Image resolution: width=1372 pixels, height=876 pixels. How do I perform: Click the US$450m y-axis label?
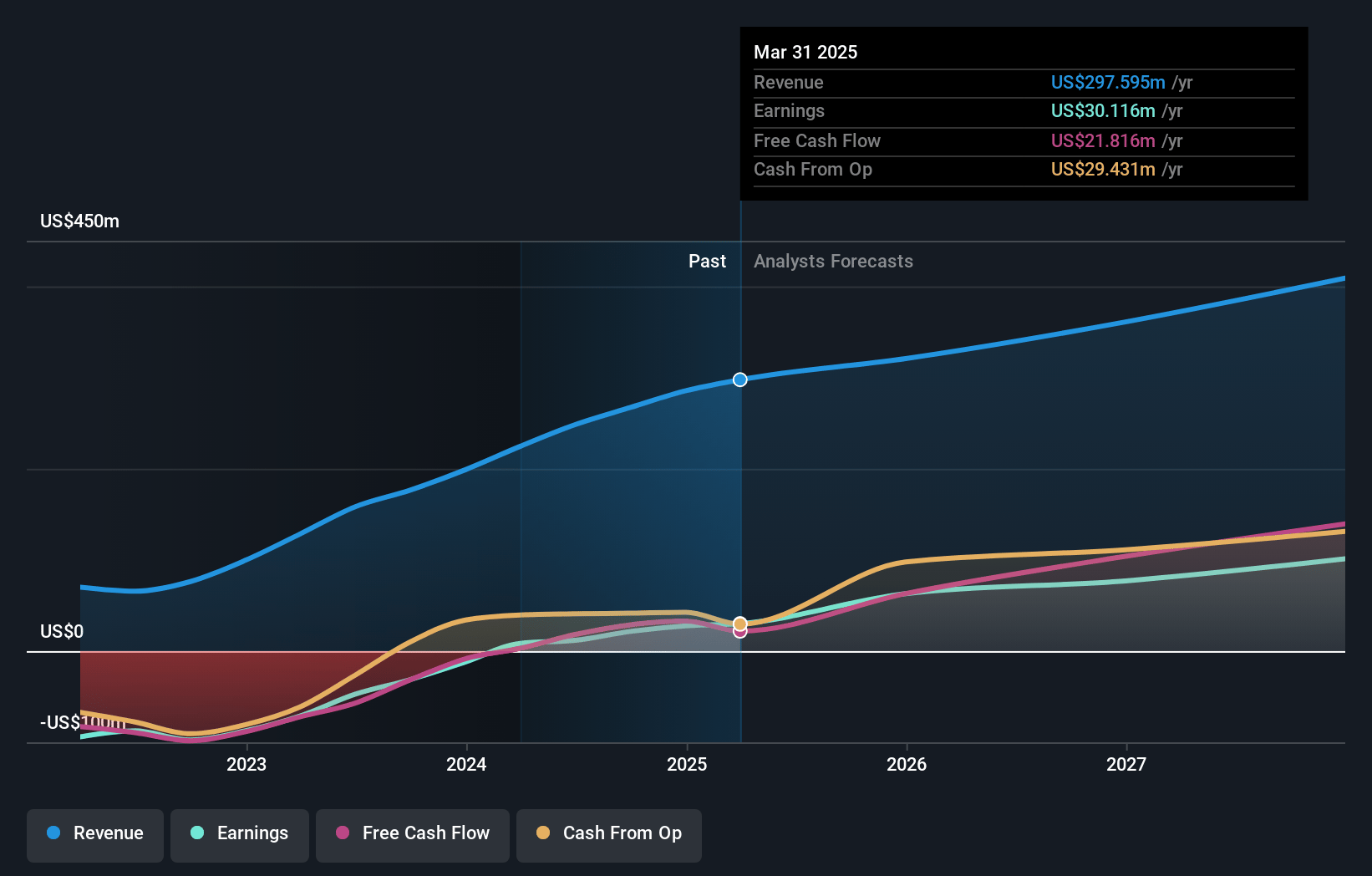pos(80,222)
